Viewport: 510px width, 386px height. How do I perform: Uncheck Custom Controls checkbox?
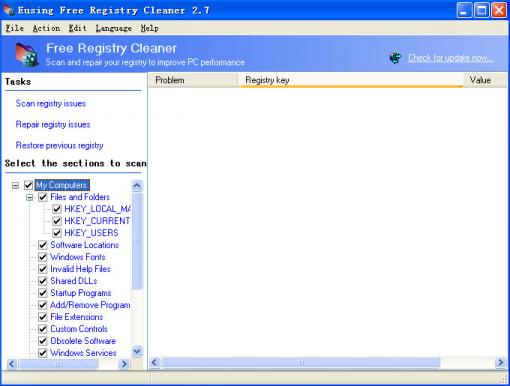[43, 329]
